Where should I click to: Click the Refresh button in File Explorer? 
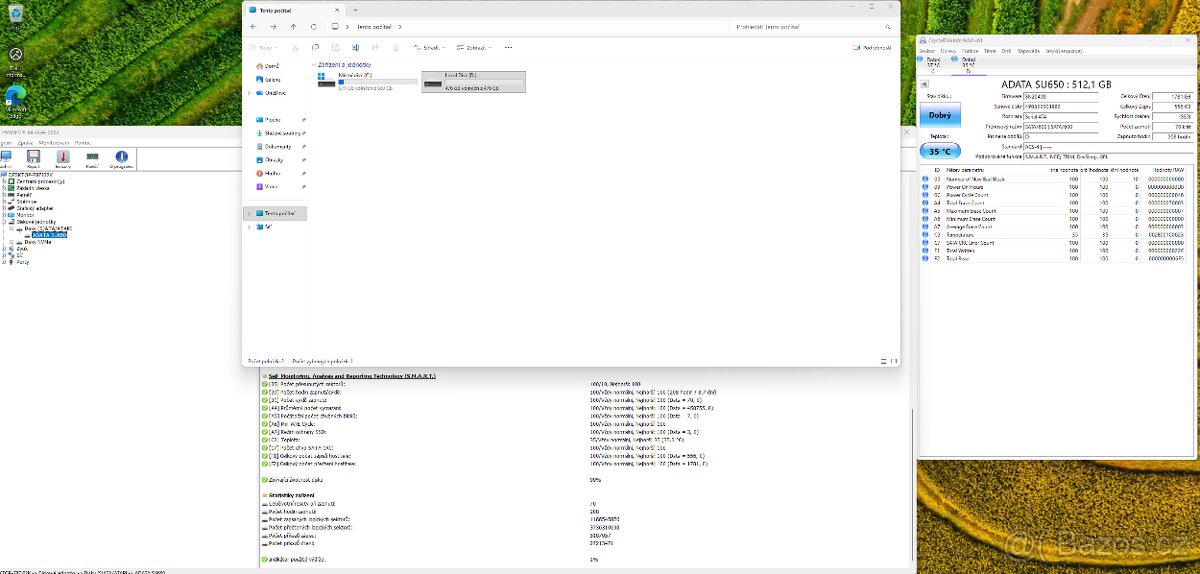point(314,27)
